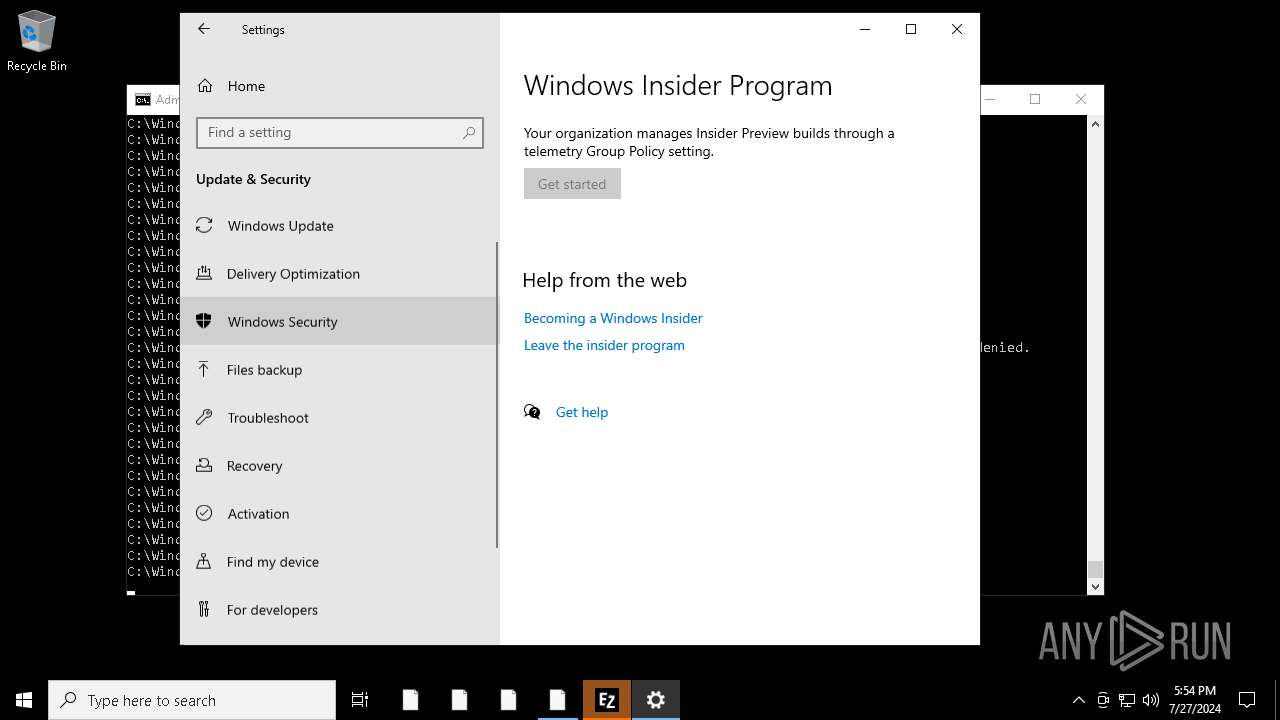This screenshot has width=1280, height=720.
Task: Click the Command Prompt scrollbar thumb
Action: click(1095, 569)
